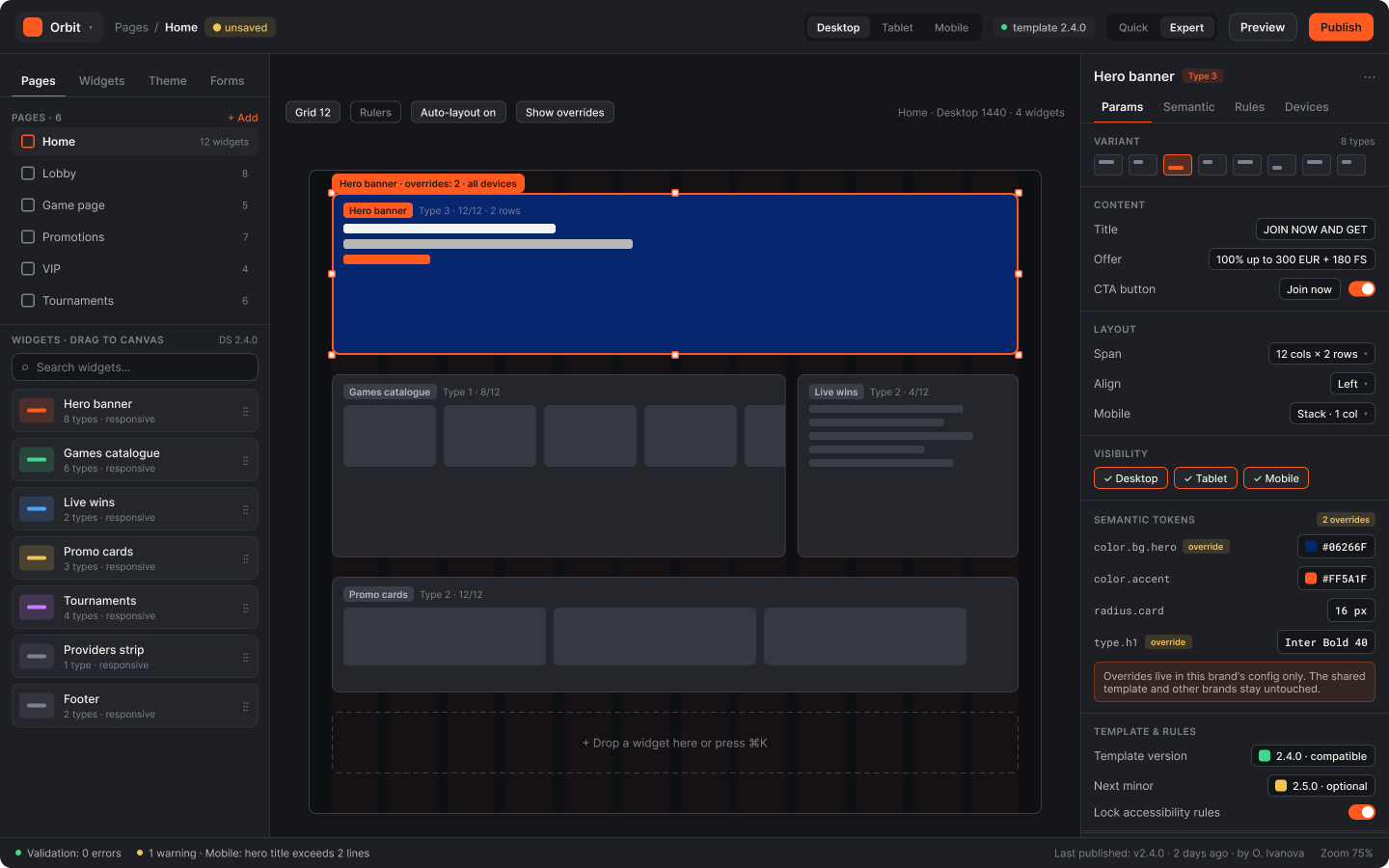Viewport: 1389px width, 868px height.
Task: Open the color.bg.hero #06266F swatch
Action: [x=1336, y=547]
